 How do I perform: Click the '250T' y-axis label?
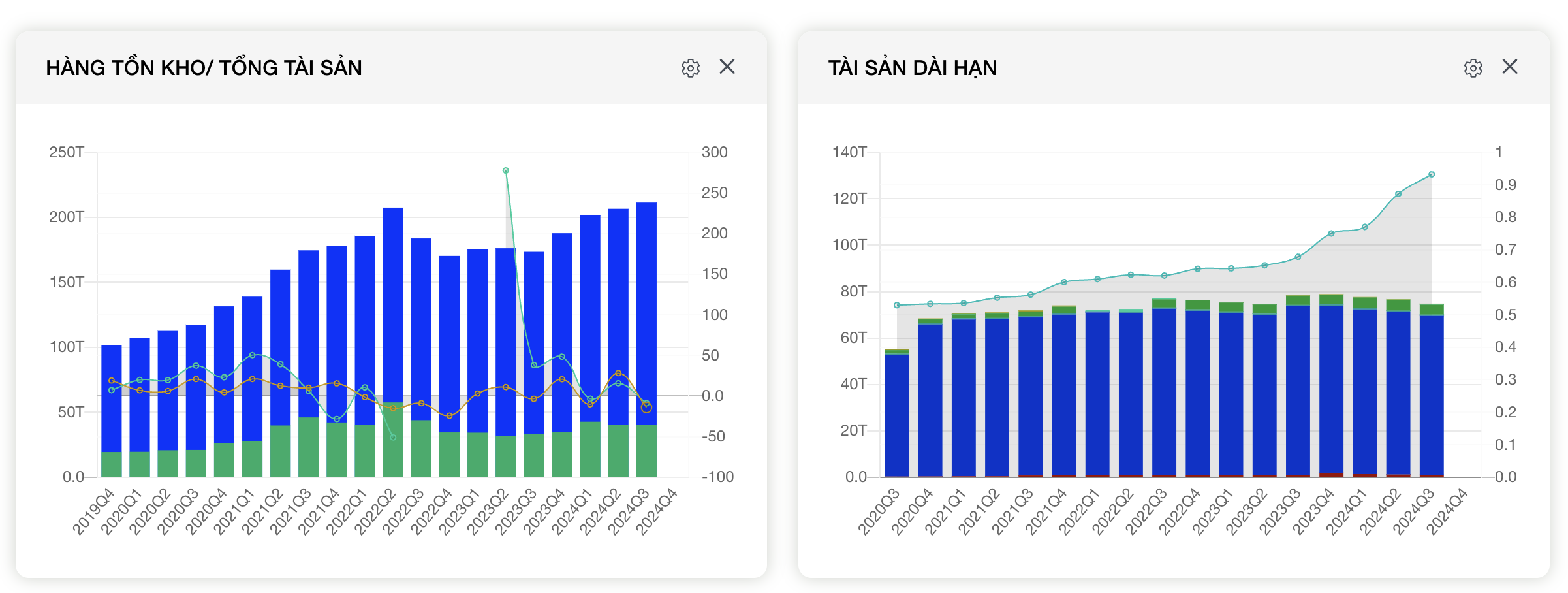tap(67, 152)
